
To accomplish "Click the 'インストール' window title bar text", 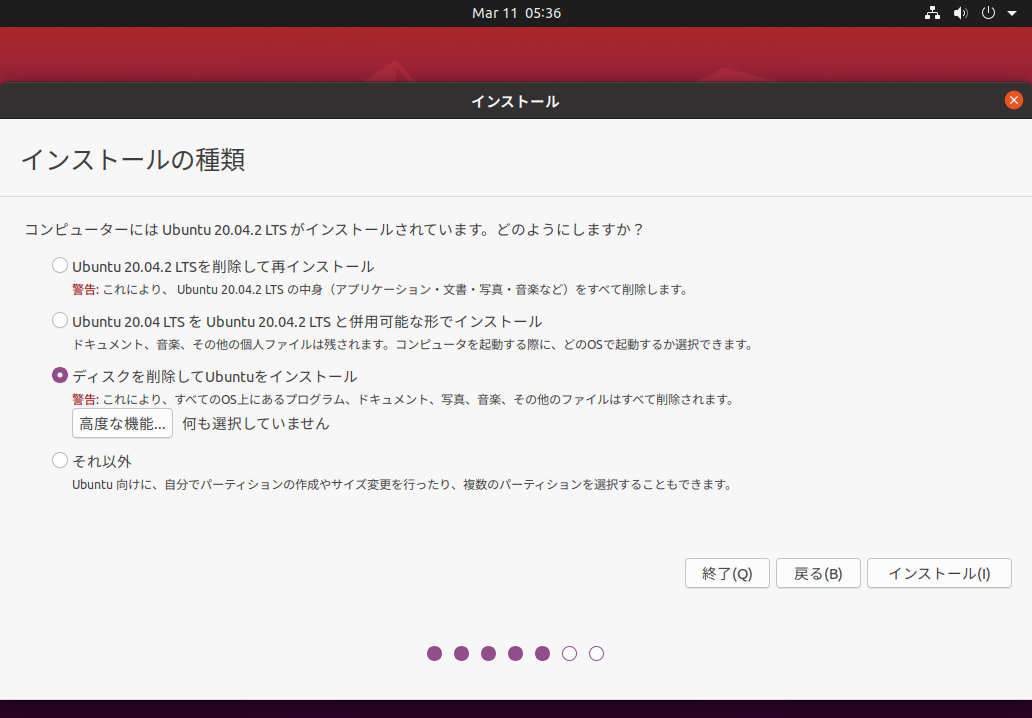I will click(x=515, y=101).
